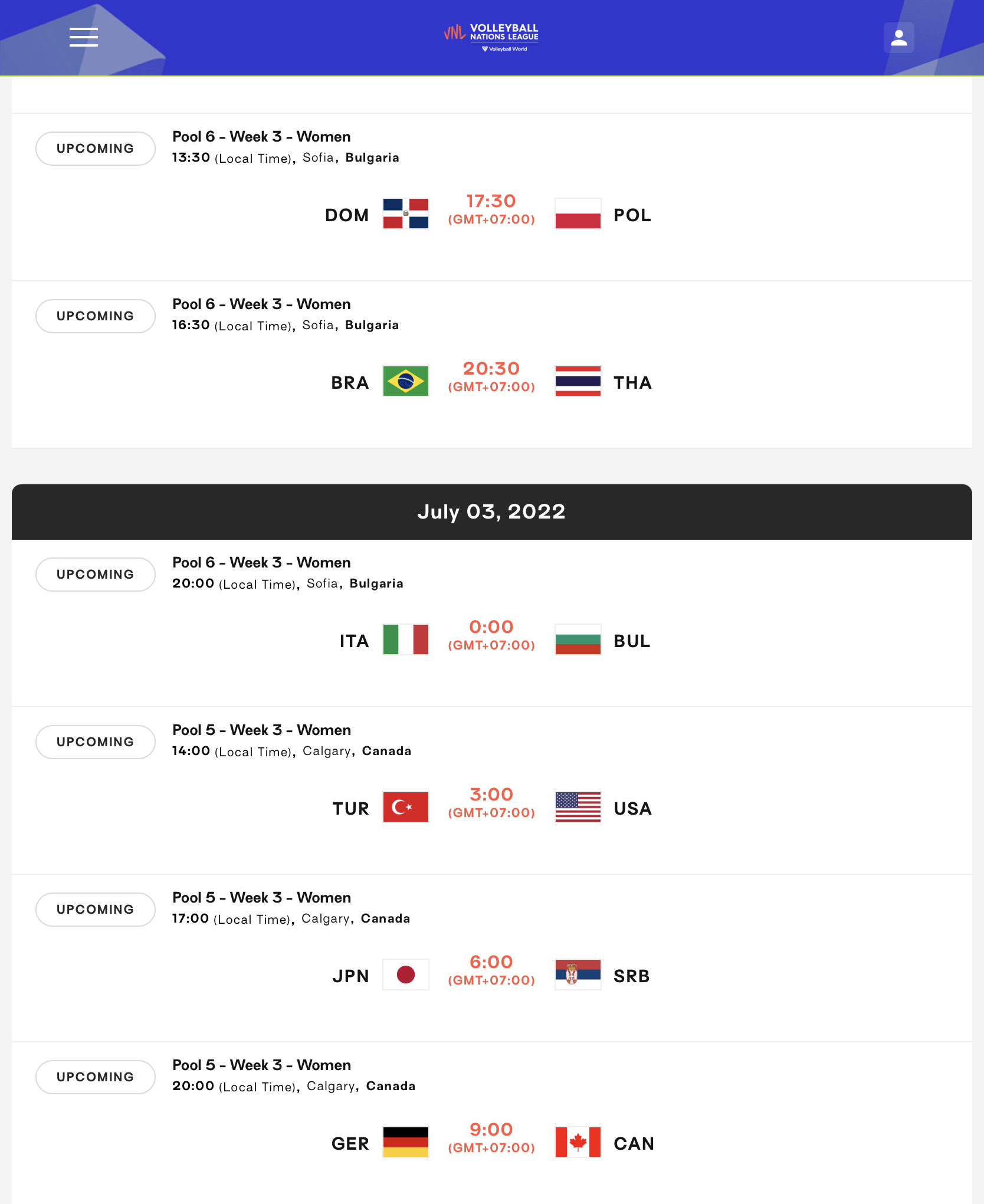
Task: Click the USA flag icon
Action: click(x=578, y=807)
